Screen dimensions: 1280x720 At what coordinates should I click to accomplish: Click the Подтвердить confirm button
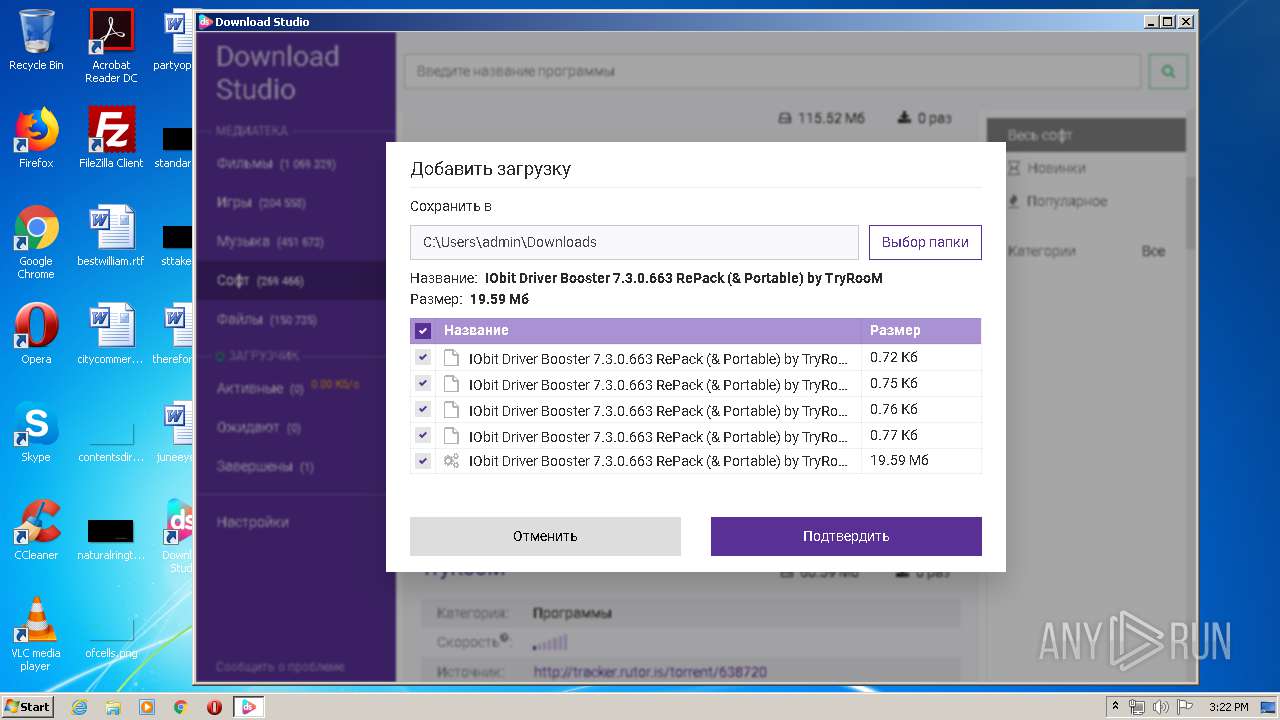pyautogui.click(x=846, y=536)
